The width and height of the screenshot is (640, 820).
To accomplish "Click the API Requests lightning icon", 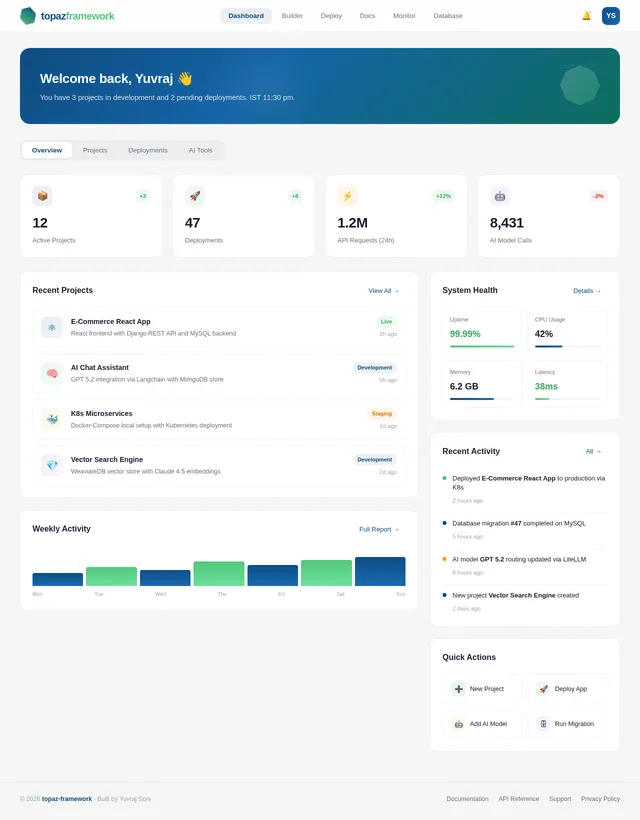I will pyautogui.click(x=347, y=196).
